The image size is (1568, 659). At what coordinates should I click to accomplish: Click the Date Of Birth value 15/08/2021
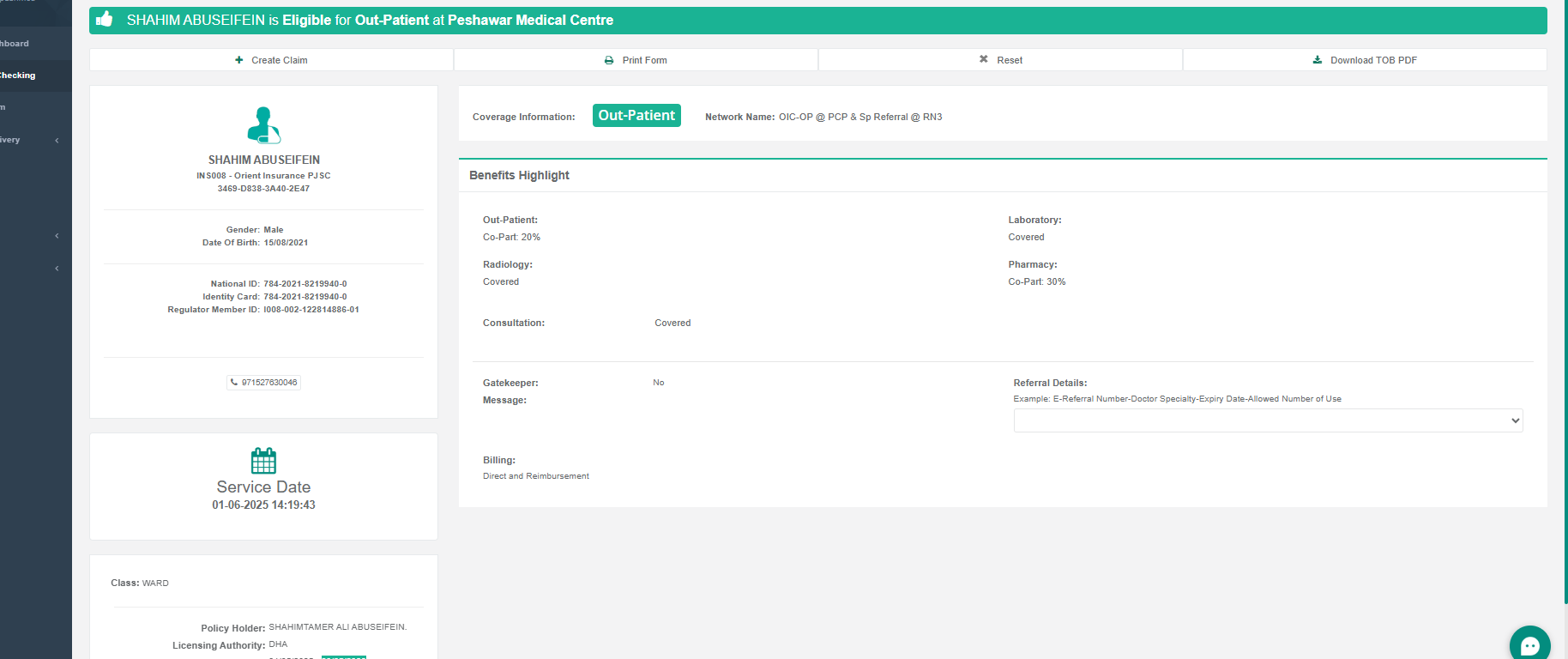pos(286,243)
